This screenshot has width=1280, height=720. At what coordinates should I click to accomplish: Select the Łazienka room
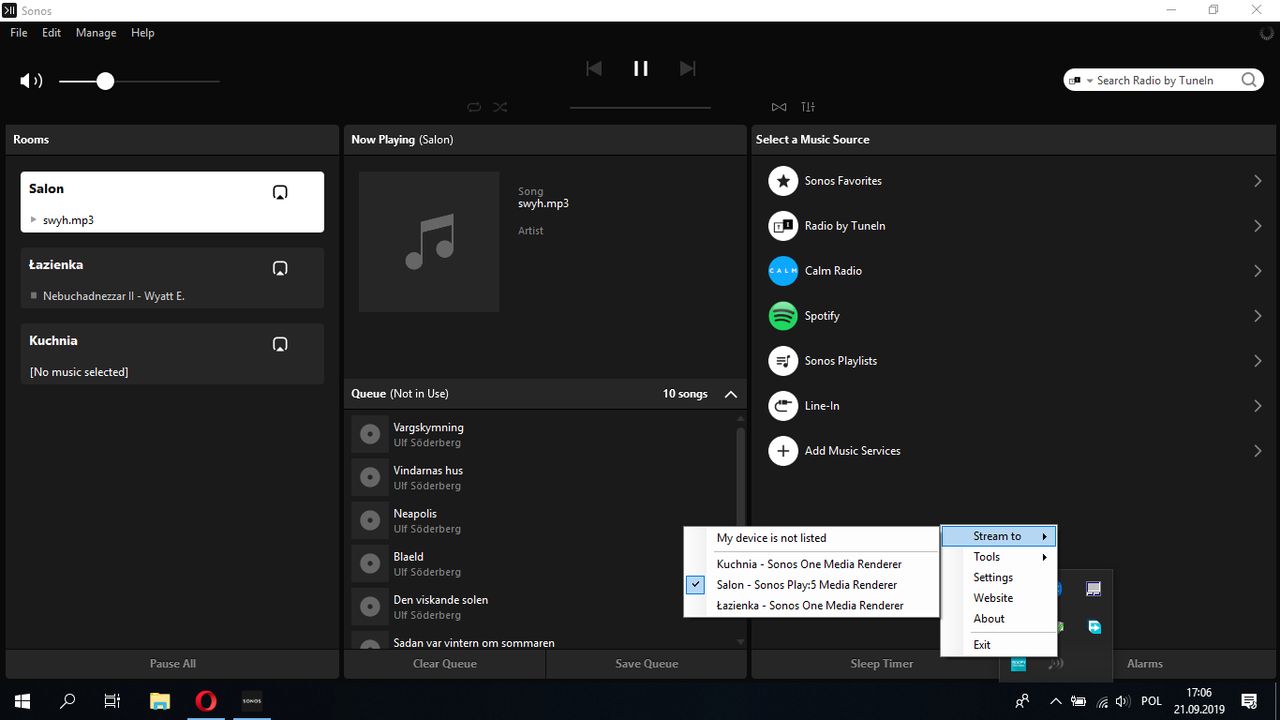coord(172,278)
